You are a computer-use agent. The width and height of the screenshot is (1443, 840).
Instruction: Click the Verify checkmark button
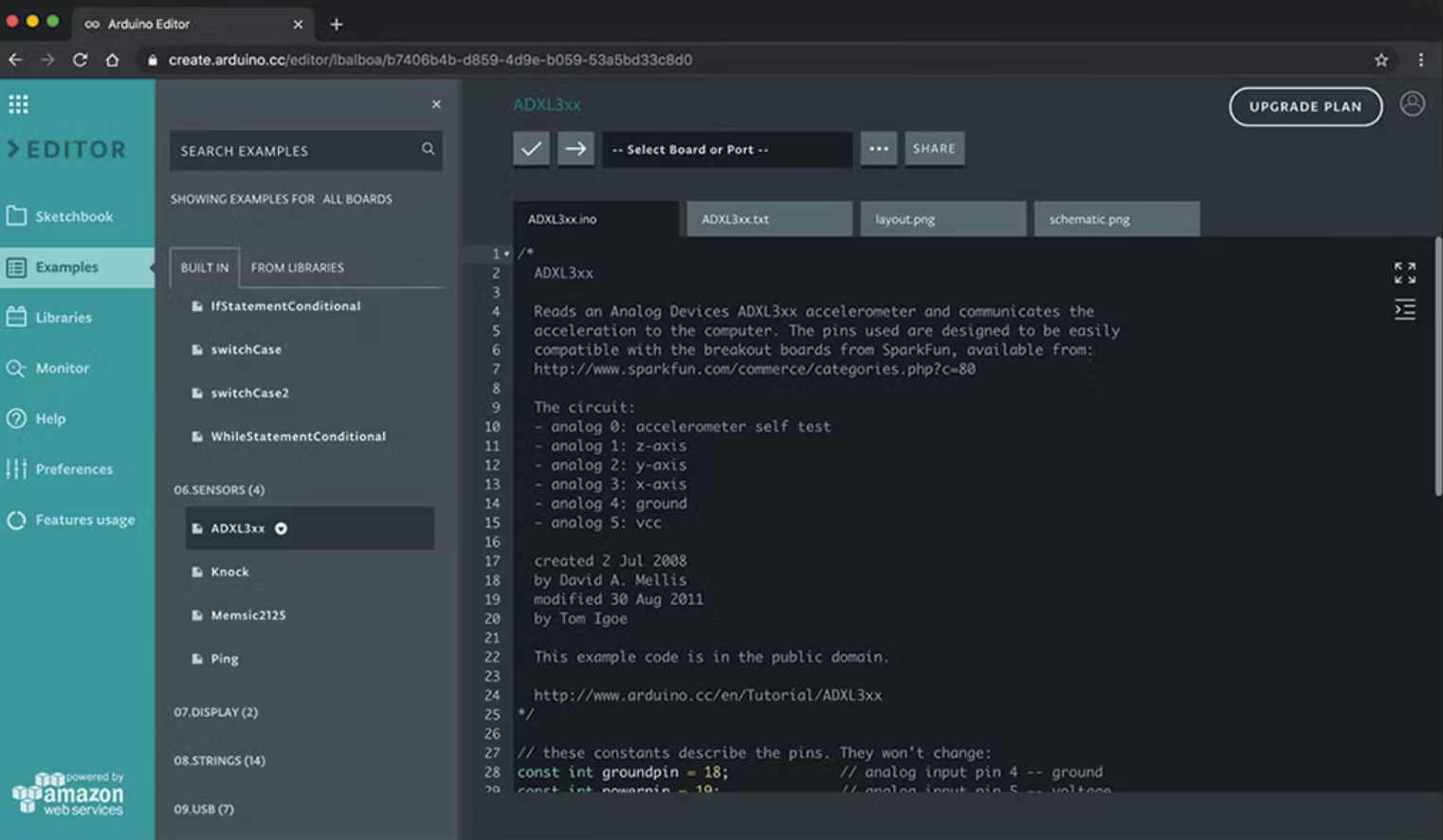(531, 149)
